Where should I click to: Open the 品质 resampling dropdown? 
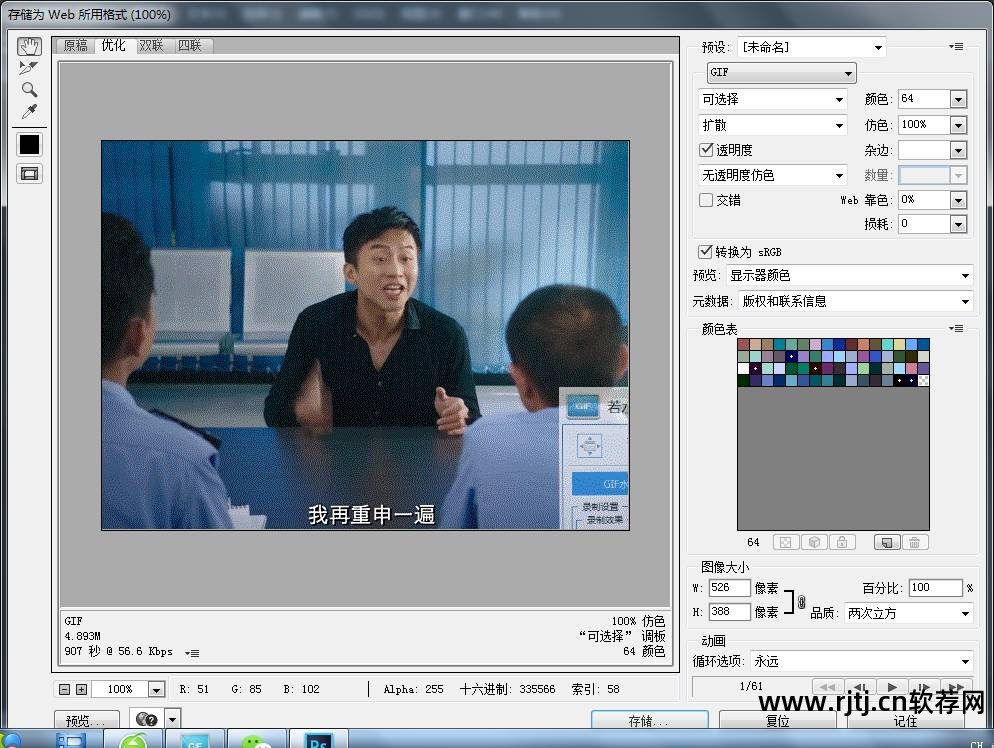point(908,613)
